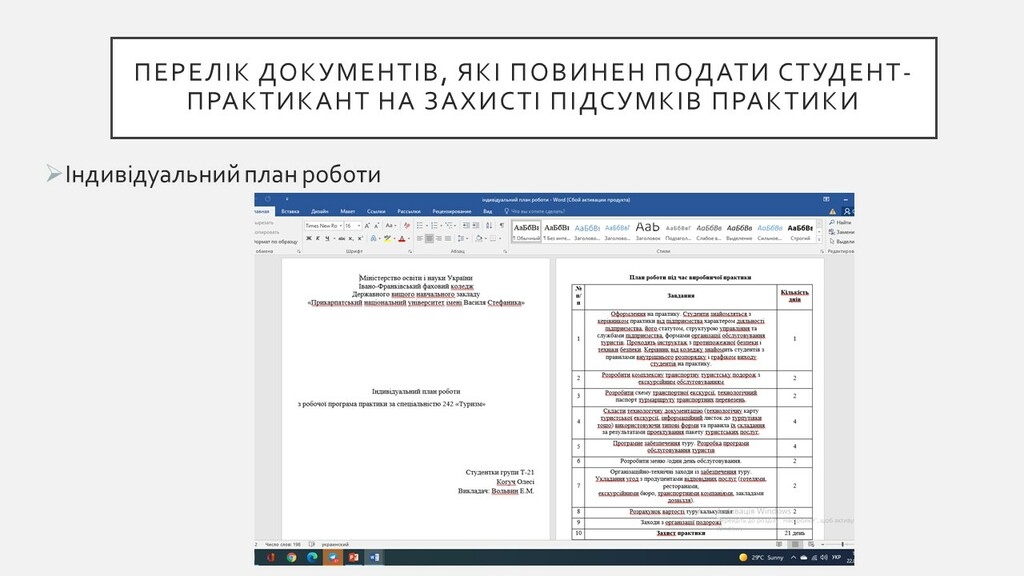Expand the font color dropdown arrow
This screenshot has width=1024, height=576.
(x=408, y=239)
